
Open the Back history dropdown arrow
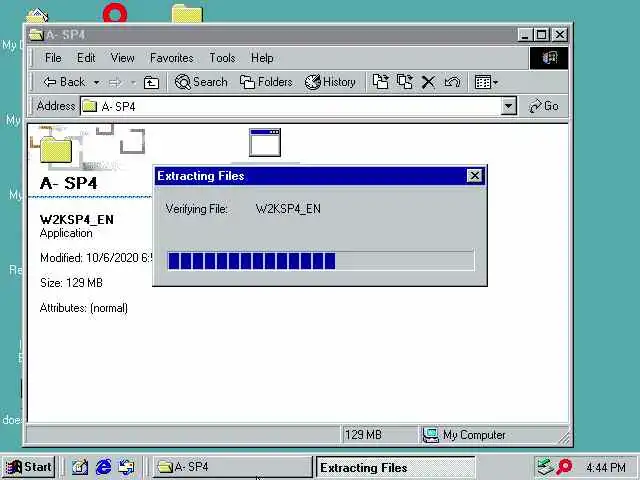point(96,82)
